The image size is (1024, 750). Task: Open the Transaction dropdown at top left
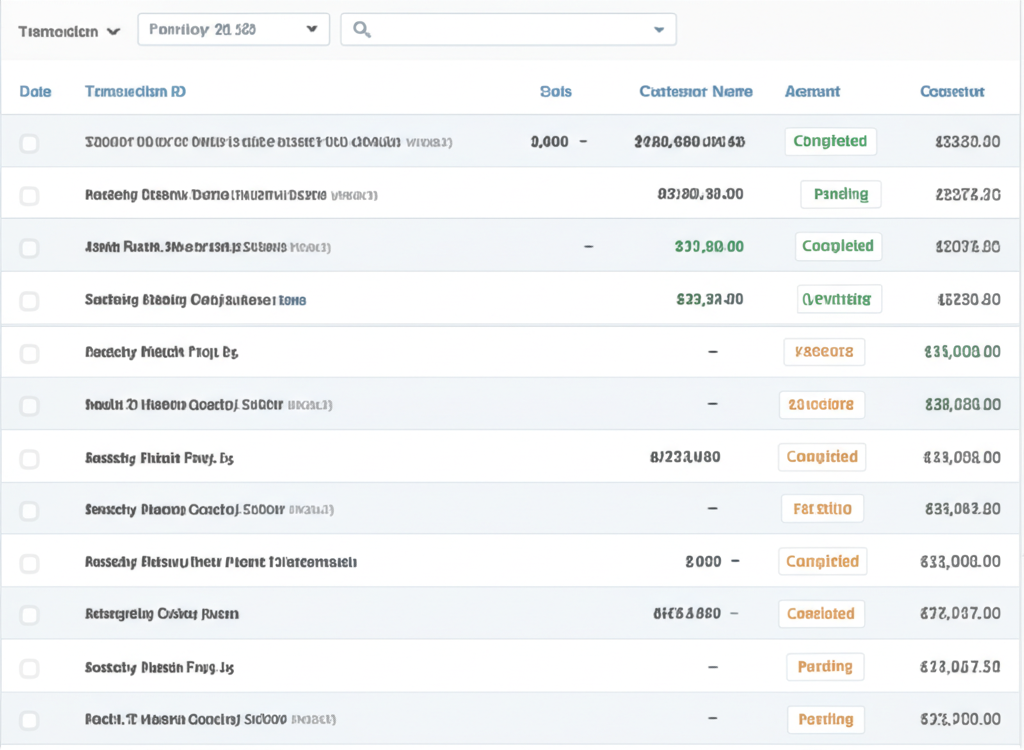coord(69,31)
